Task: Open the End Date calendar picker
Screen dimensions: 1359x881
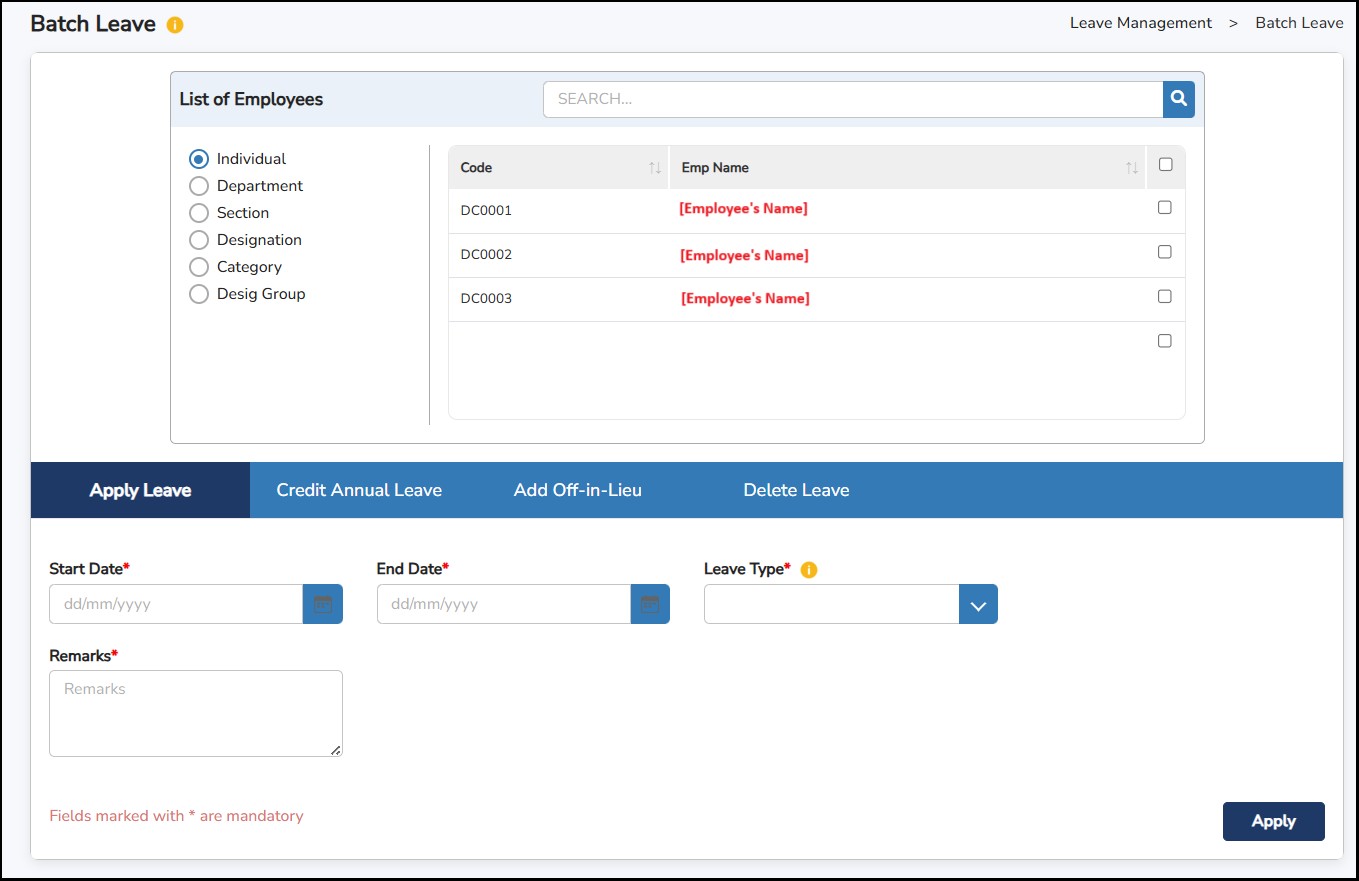Action: coord(650,603)
